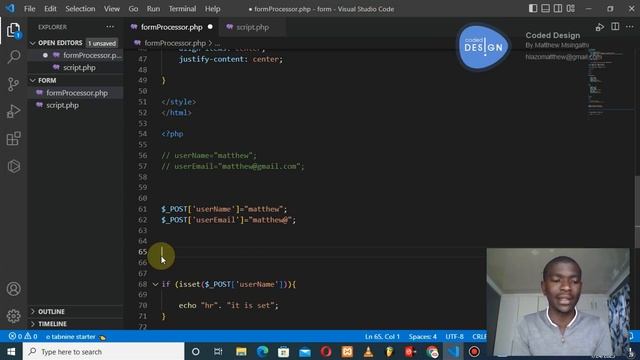Open script.php in FORM folder
This screenshot has width=640, height=360.
[75, 105]
